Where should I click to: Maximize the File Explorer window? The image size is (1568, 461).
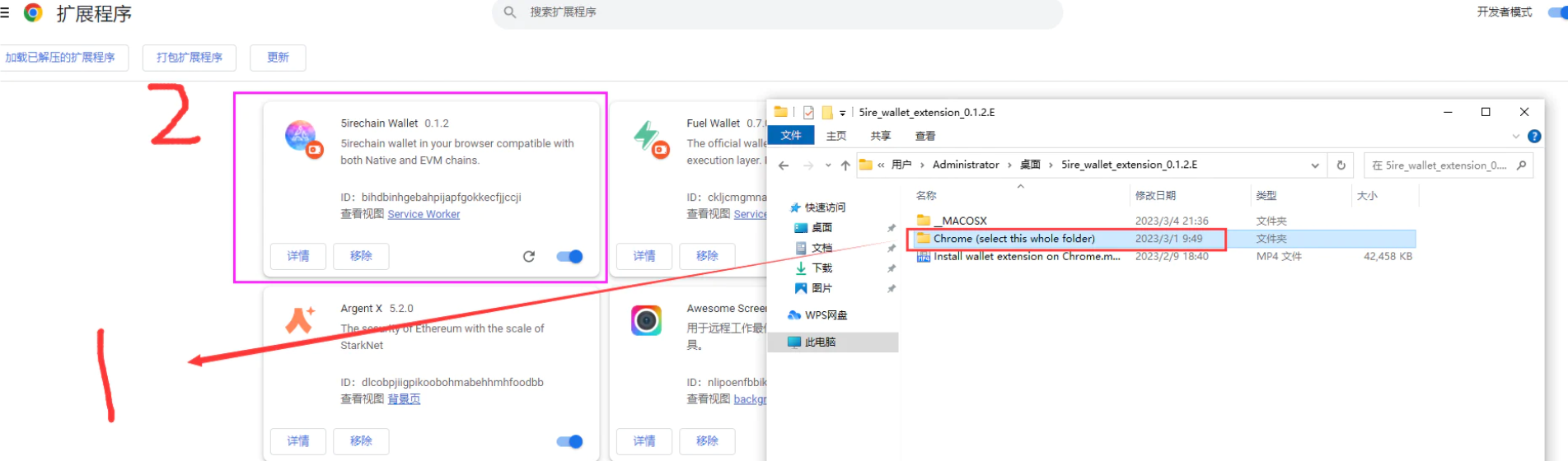click(x=1486, y=112)
